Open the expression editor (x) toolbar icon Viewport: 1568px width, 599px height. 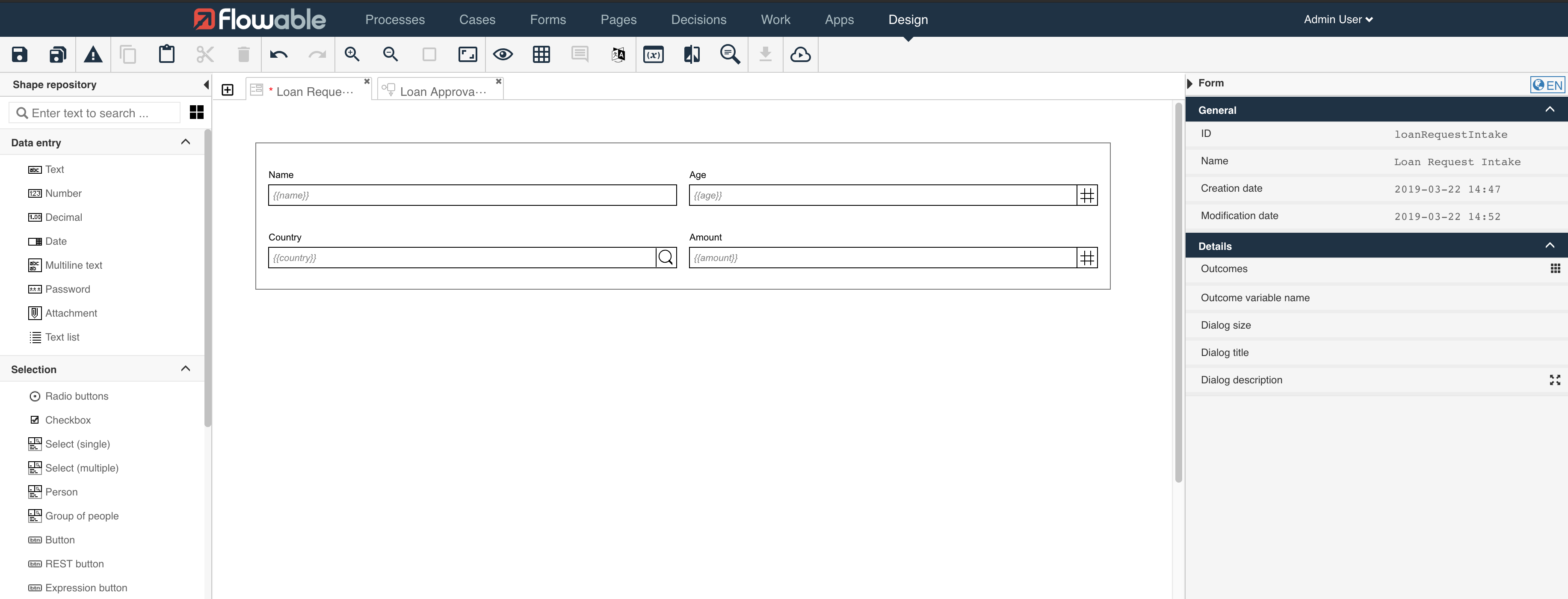point(653,54)
